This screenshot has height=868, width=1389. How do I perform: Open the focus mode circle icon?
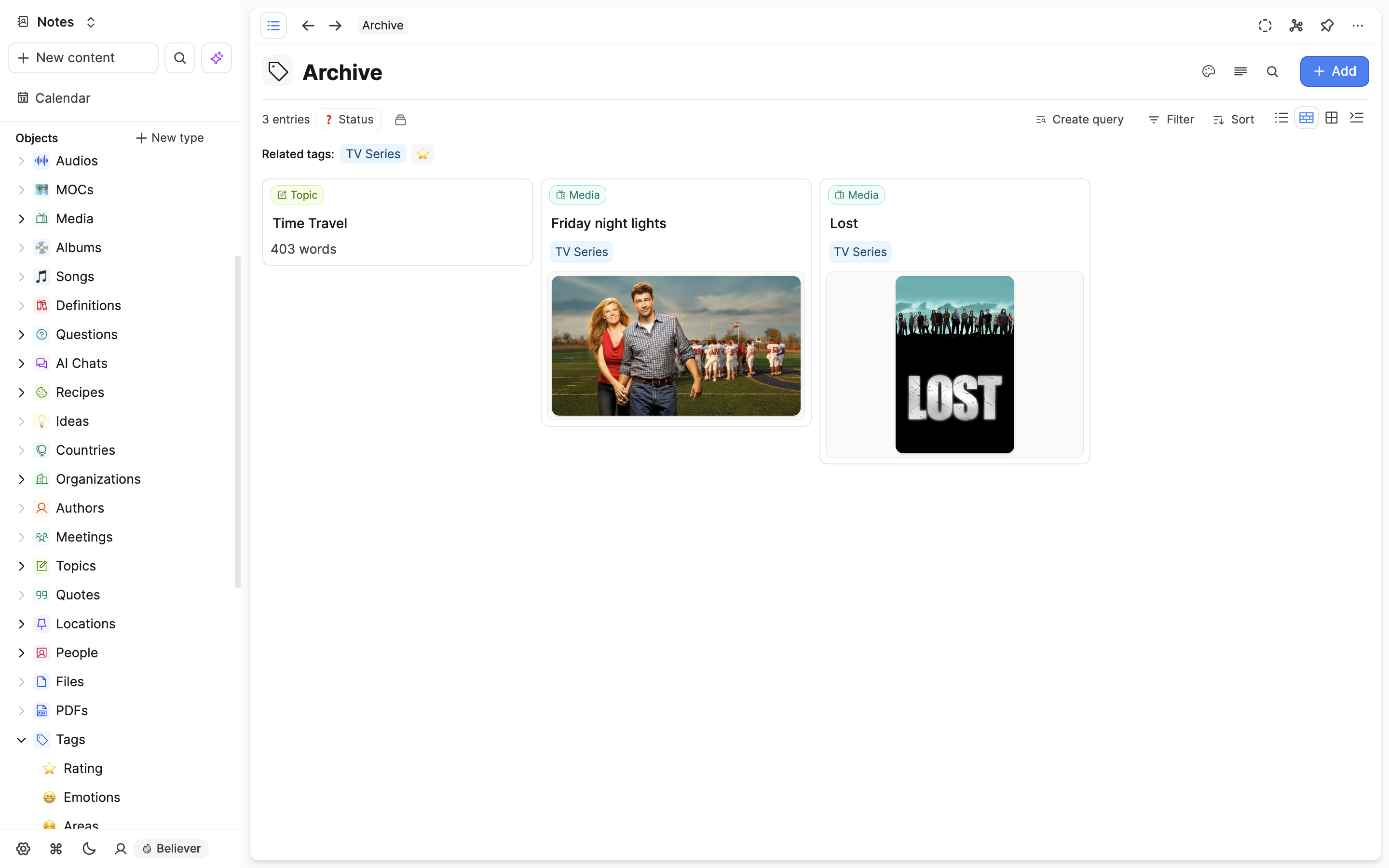1265,25
